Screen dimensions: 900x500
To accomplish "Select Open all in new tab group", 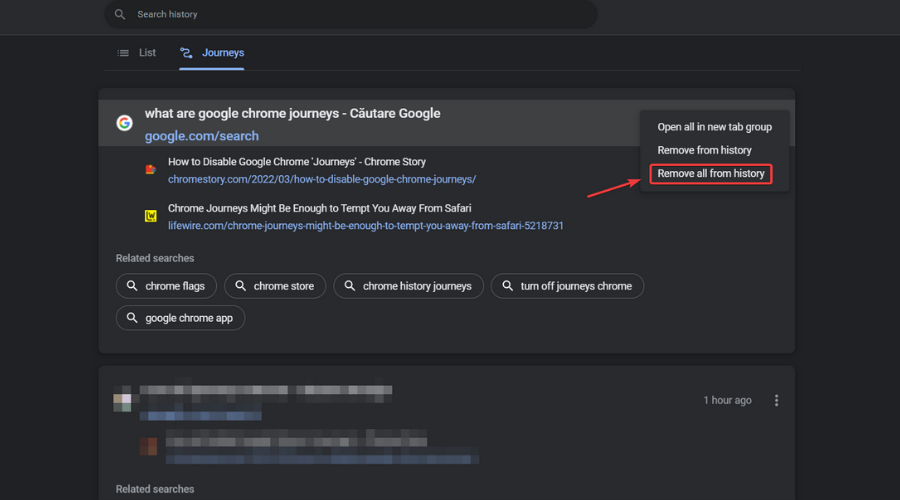I will point(715,127).
